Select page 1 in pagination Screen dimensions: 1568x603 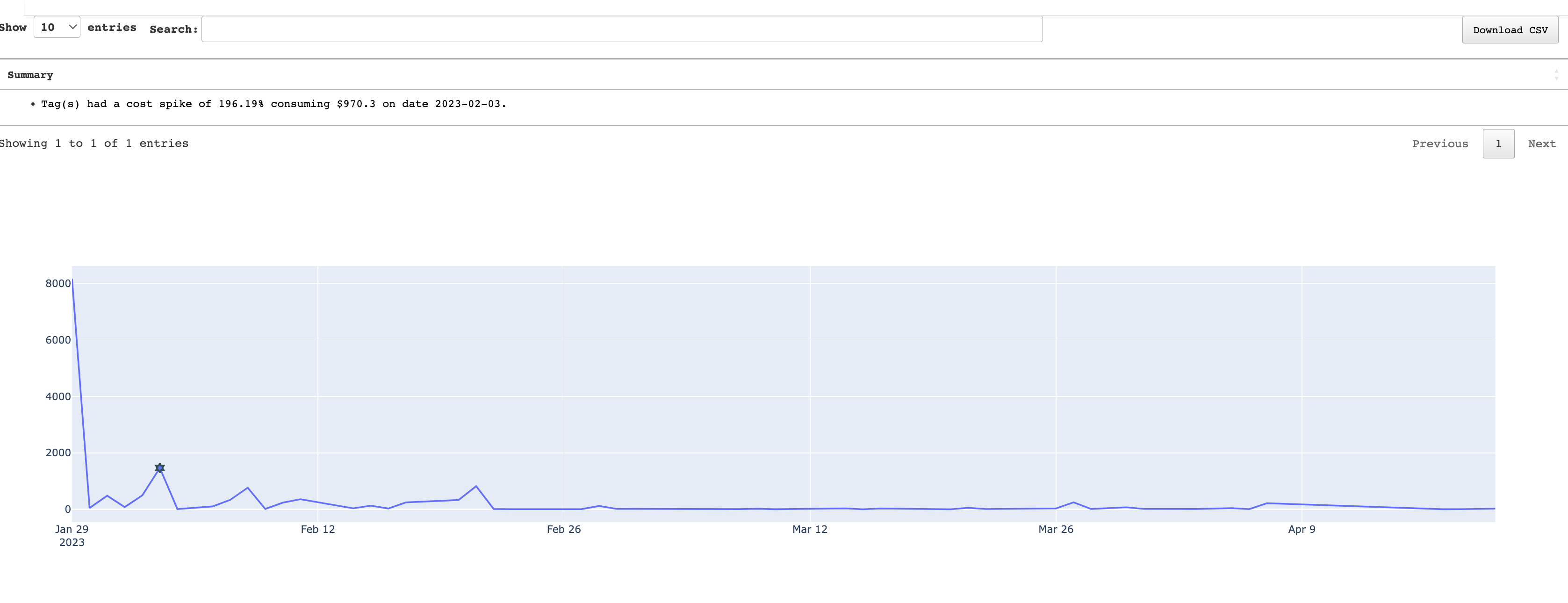(1498, 144)
